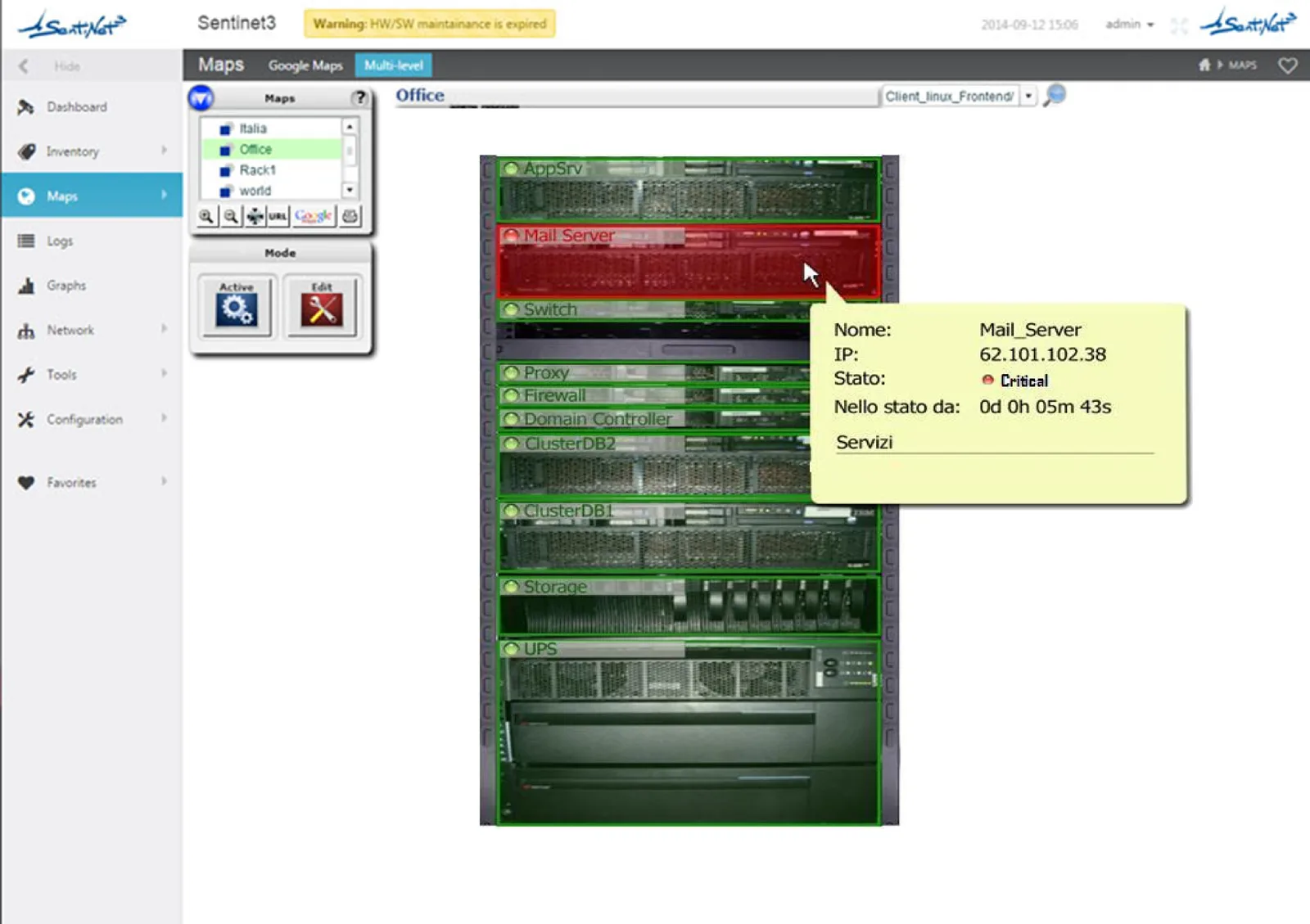
Task: Select the world map
Action: point(255,190)
